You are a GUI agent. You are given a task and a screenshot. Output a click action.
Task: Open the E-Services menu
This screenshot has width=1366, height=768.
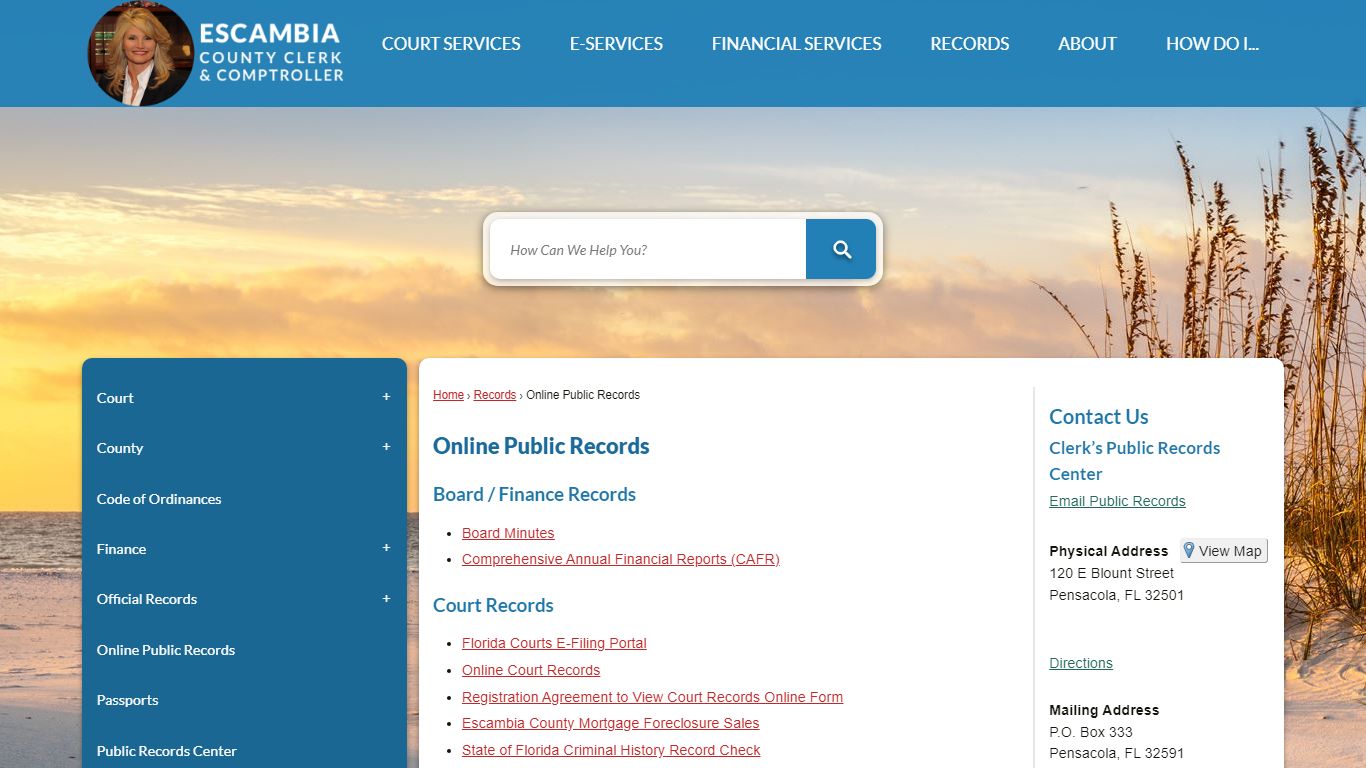pos(616,44)
